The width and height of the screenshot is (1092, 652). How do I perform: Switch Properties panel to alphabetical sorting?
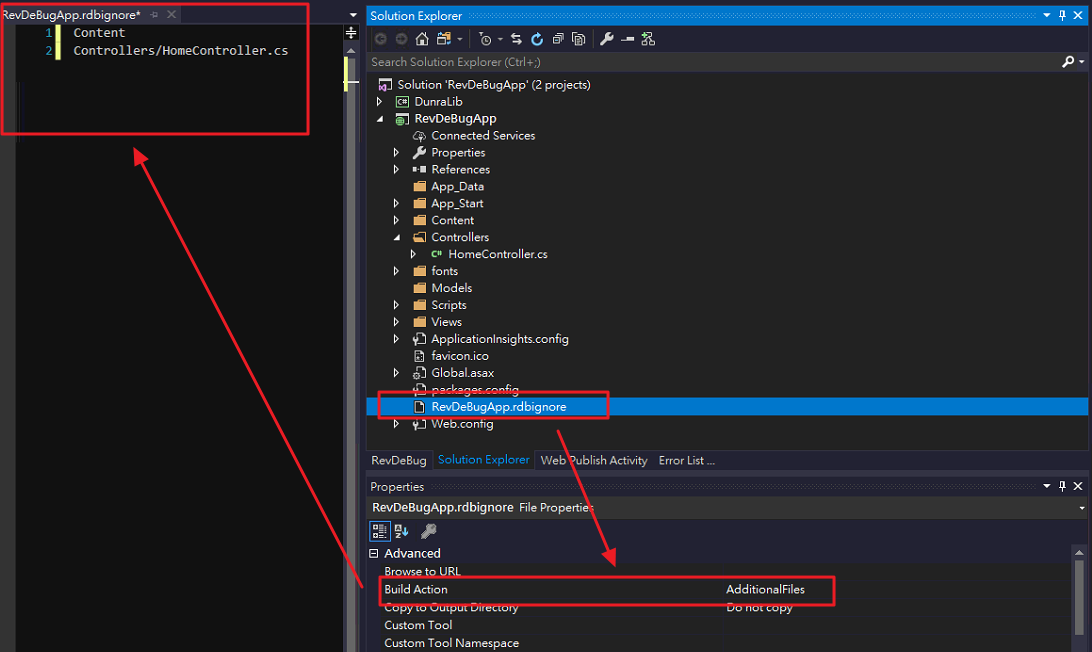coord(403,531)
